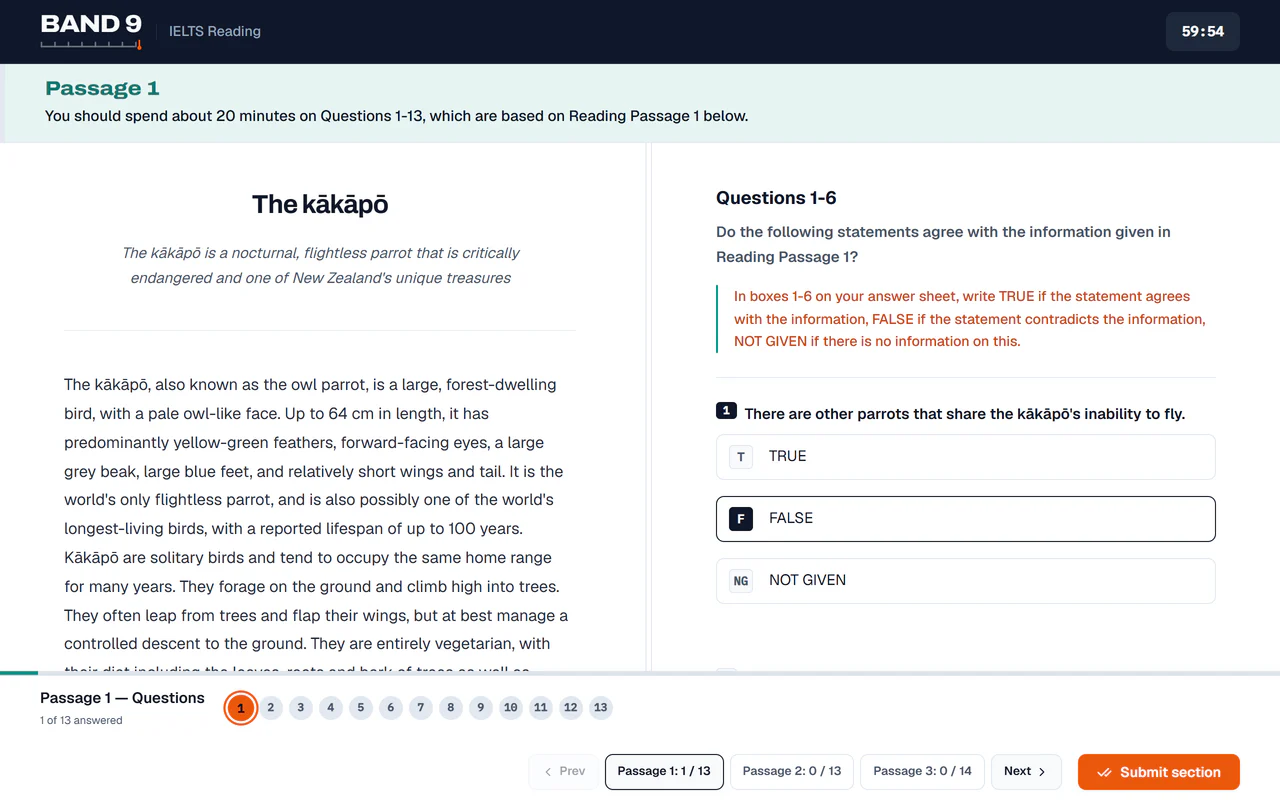Click the question 1 number badge

727,411
